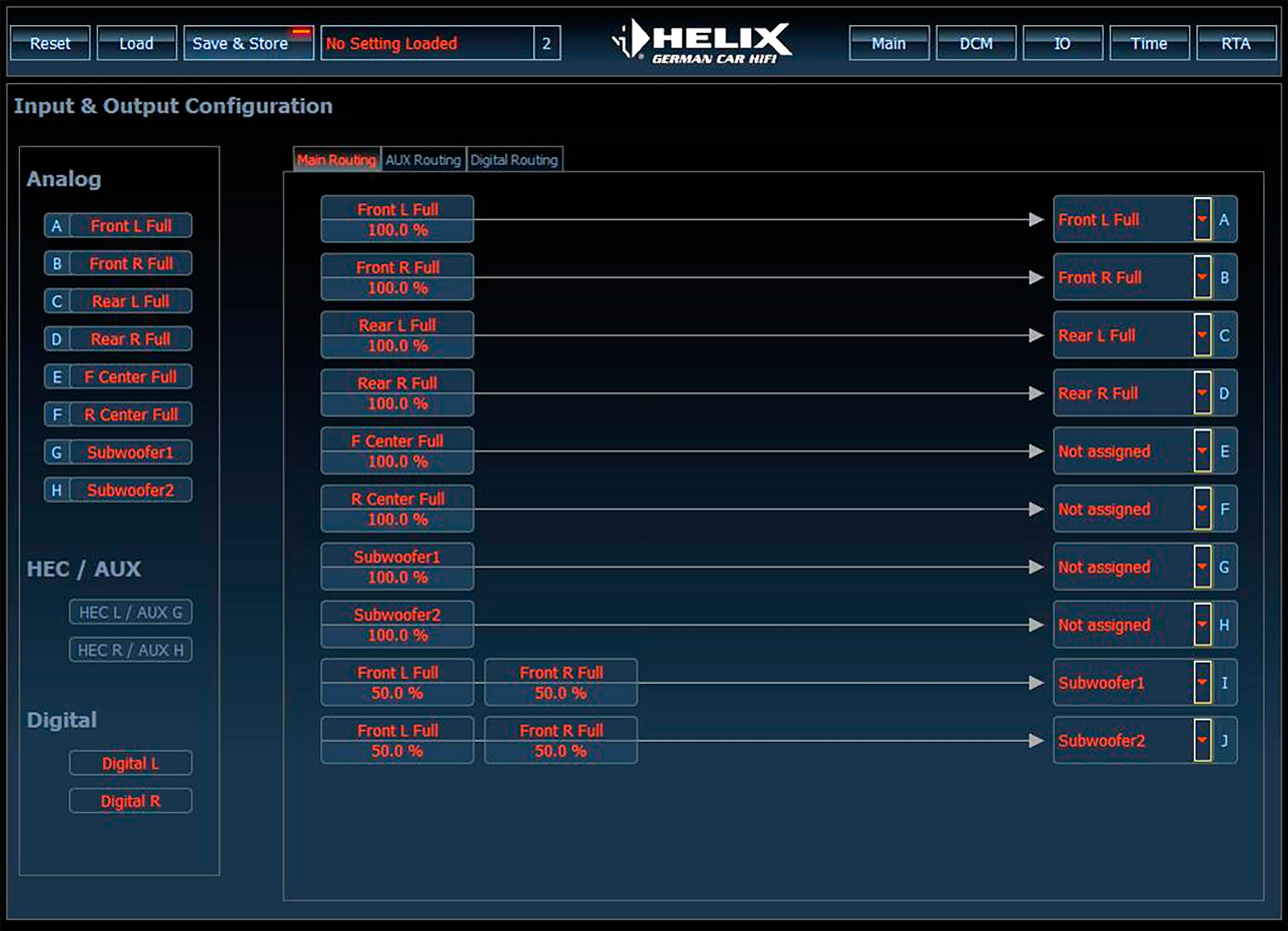Click setup slot number 2 box
The image size is (1288, 931).
[x=547, y=43]
